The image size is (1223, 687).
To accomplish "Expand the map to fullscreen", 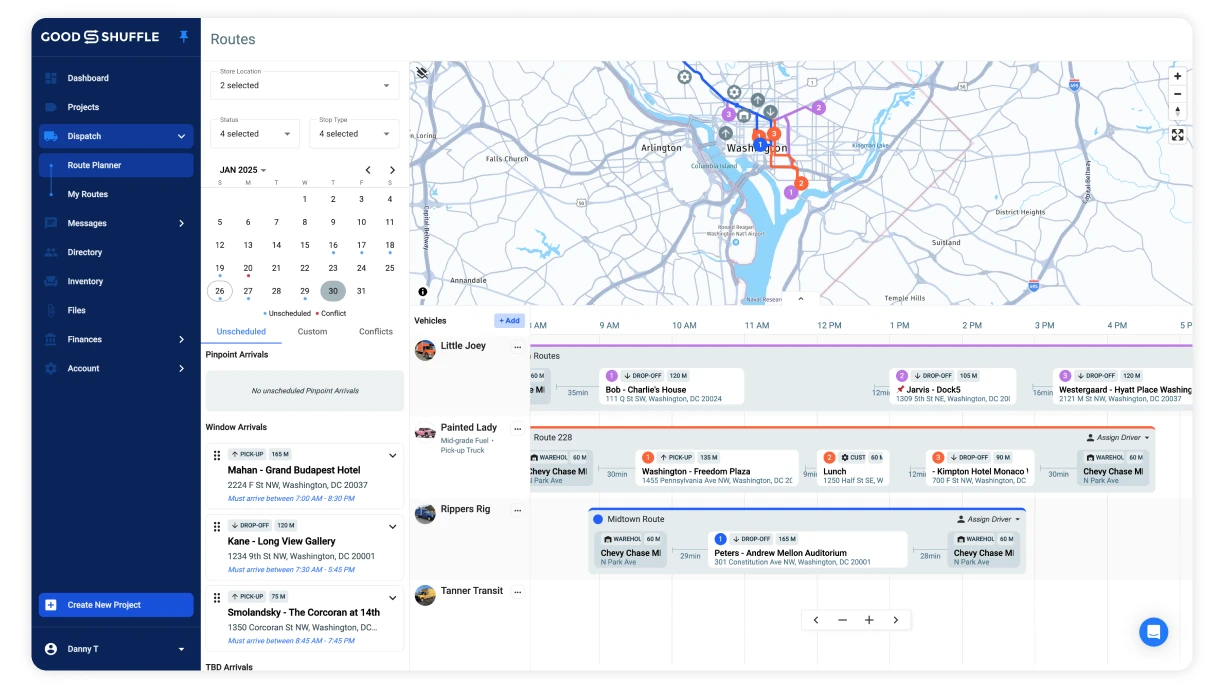I will 1177,134.
